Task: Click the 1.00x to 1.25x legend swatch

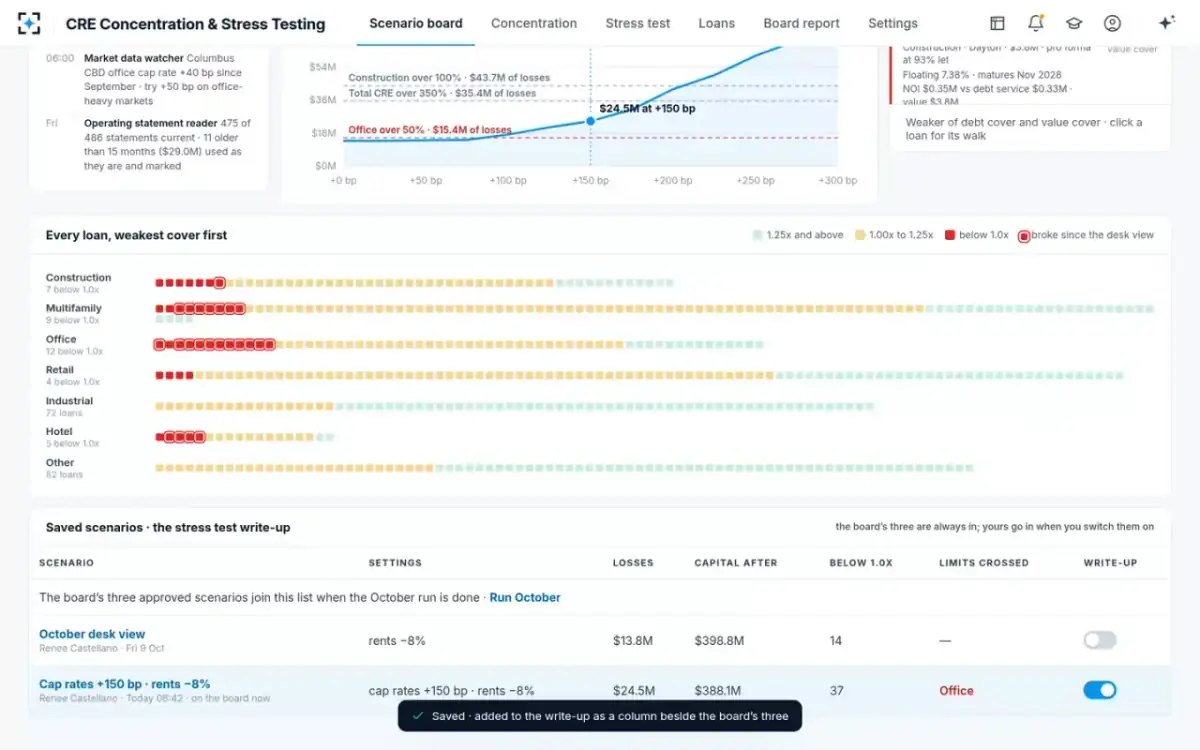Action: pos(859,235)
